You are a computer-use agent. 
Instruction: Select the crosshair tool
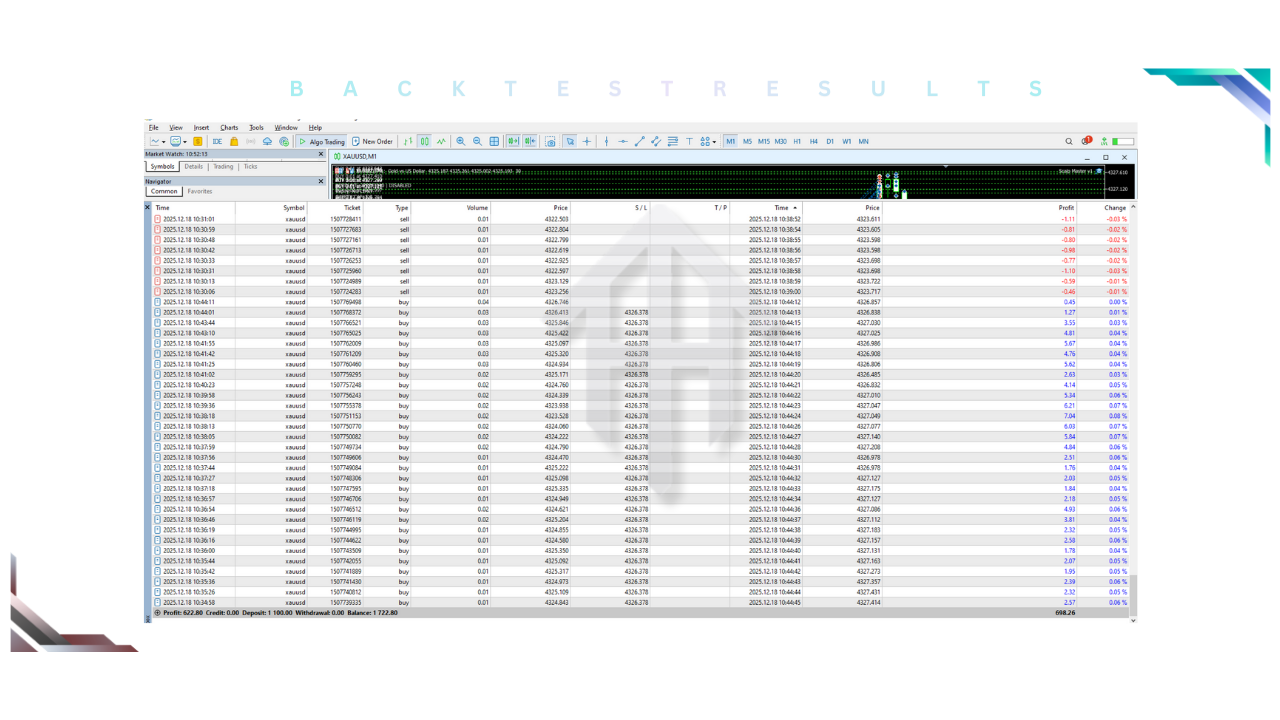click(587, 142)
